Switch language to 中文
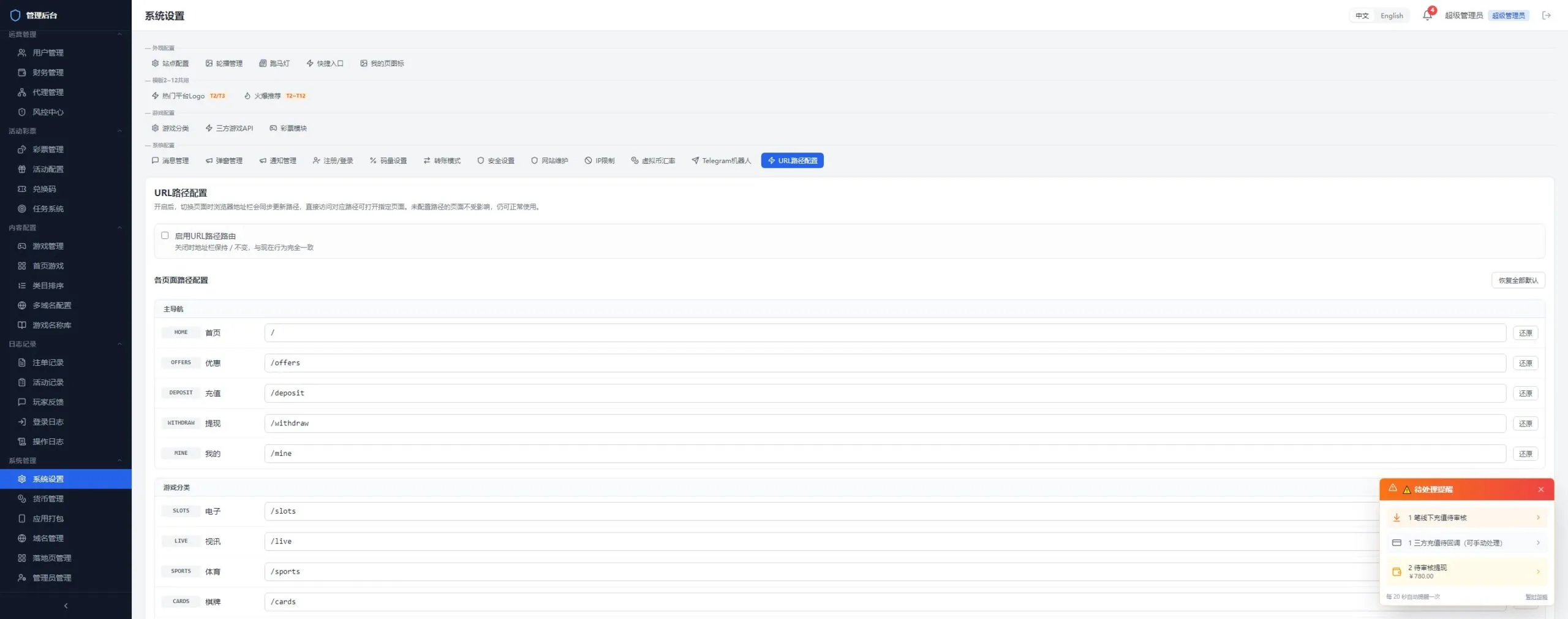Viewport: 1568px width, 619px height. pyautogui.click(x=1362, y=16)
